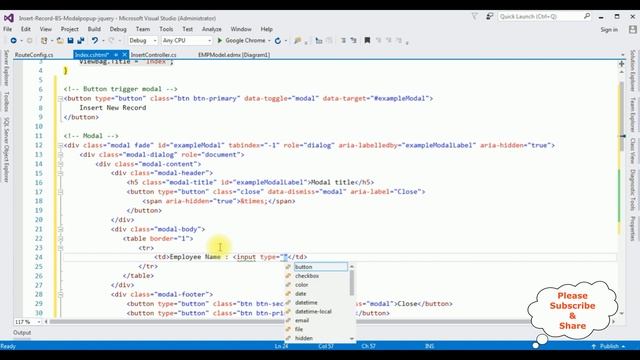This screenshot has height=360, width=640.
Task: Open the Tools menu
Action: [x=166, y=29]
